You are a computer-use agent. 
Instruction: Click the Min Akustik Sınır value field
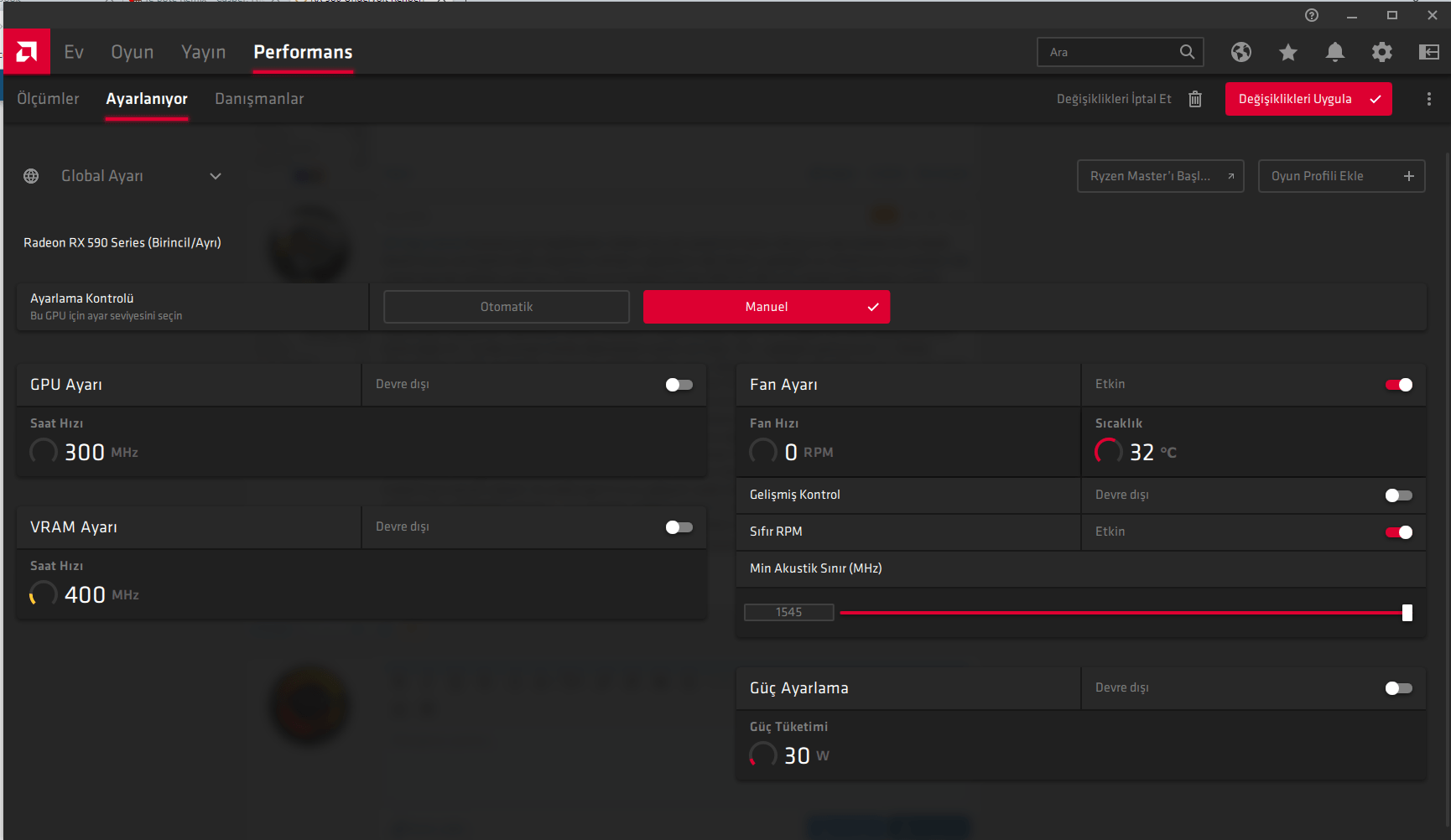pos(789,613)
